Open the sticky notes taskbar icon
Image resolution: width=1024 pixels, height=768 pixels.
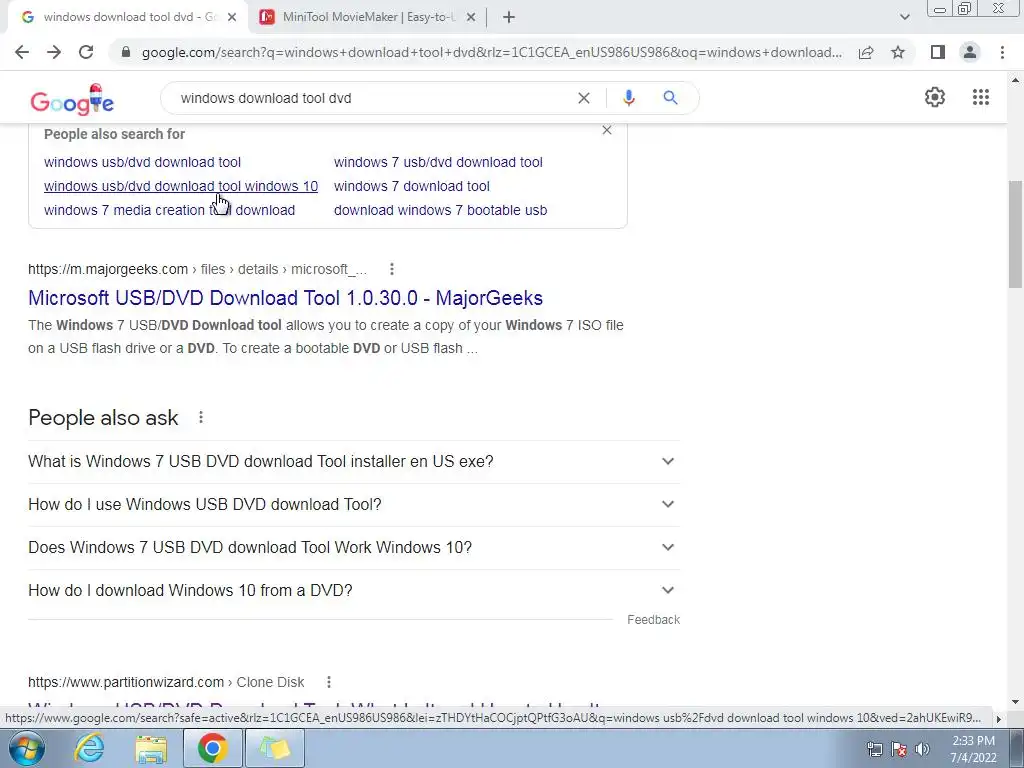(274, 748)
